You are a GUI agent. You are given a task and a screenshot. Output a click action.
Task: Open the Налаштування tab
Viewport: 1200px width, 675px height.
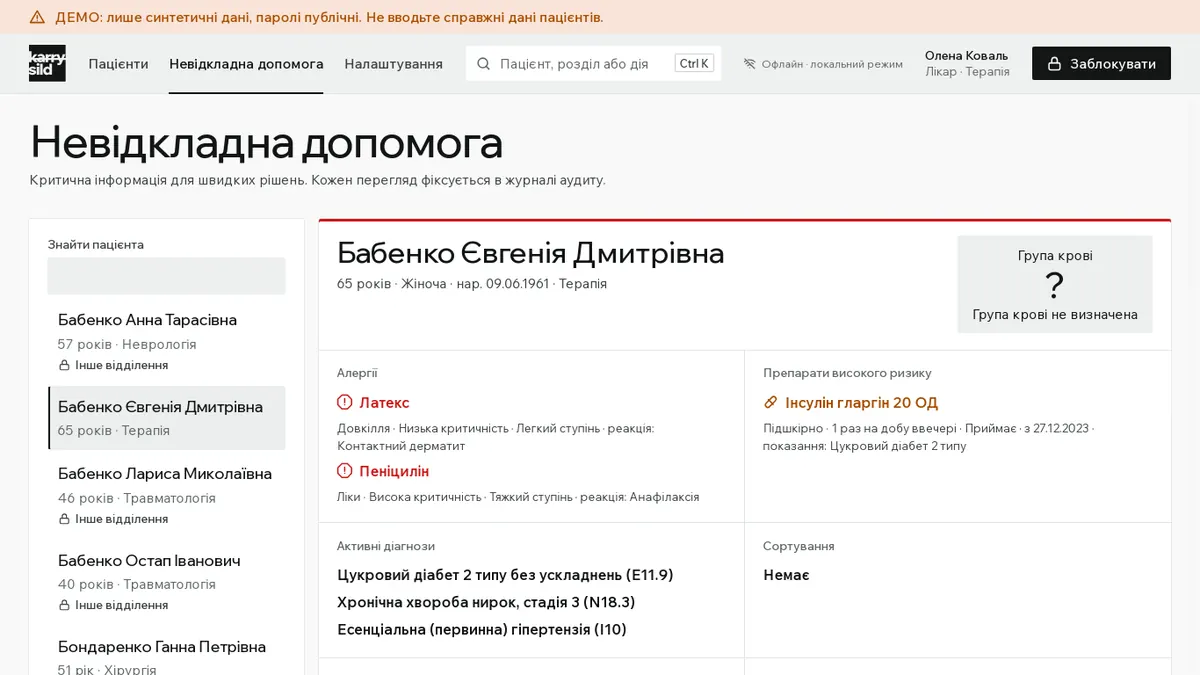[394, 64]
